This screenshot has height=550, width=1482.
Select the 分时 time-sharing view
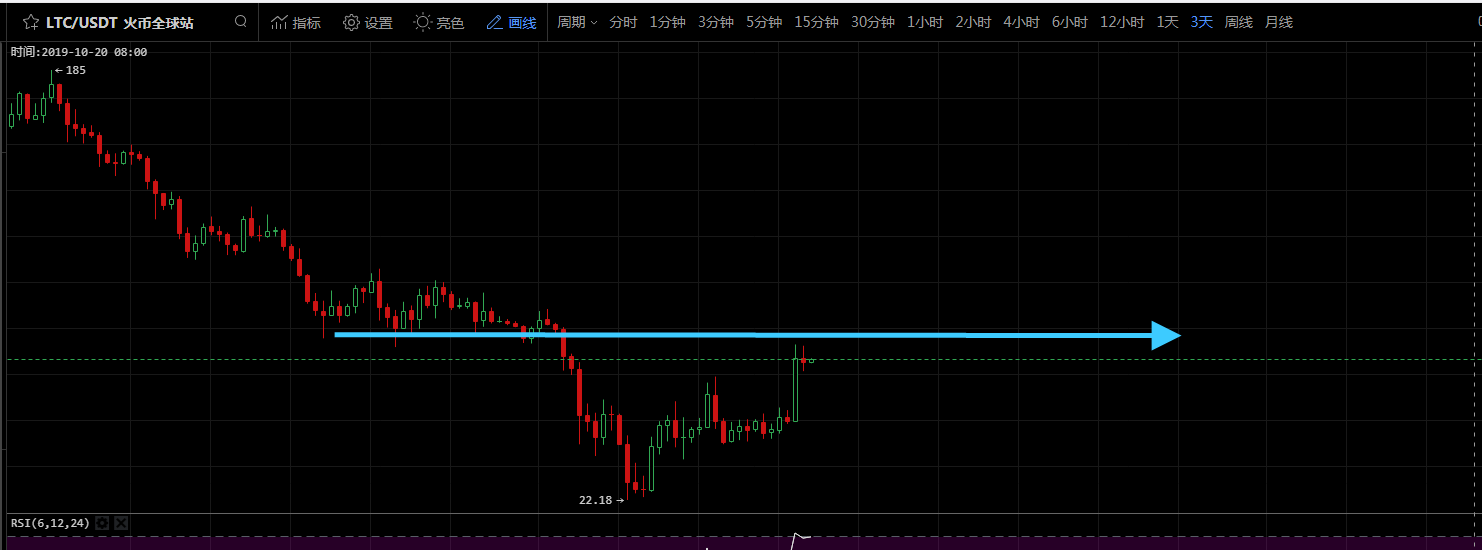(623, 22)
